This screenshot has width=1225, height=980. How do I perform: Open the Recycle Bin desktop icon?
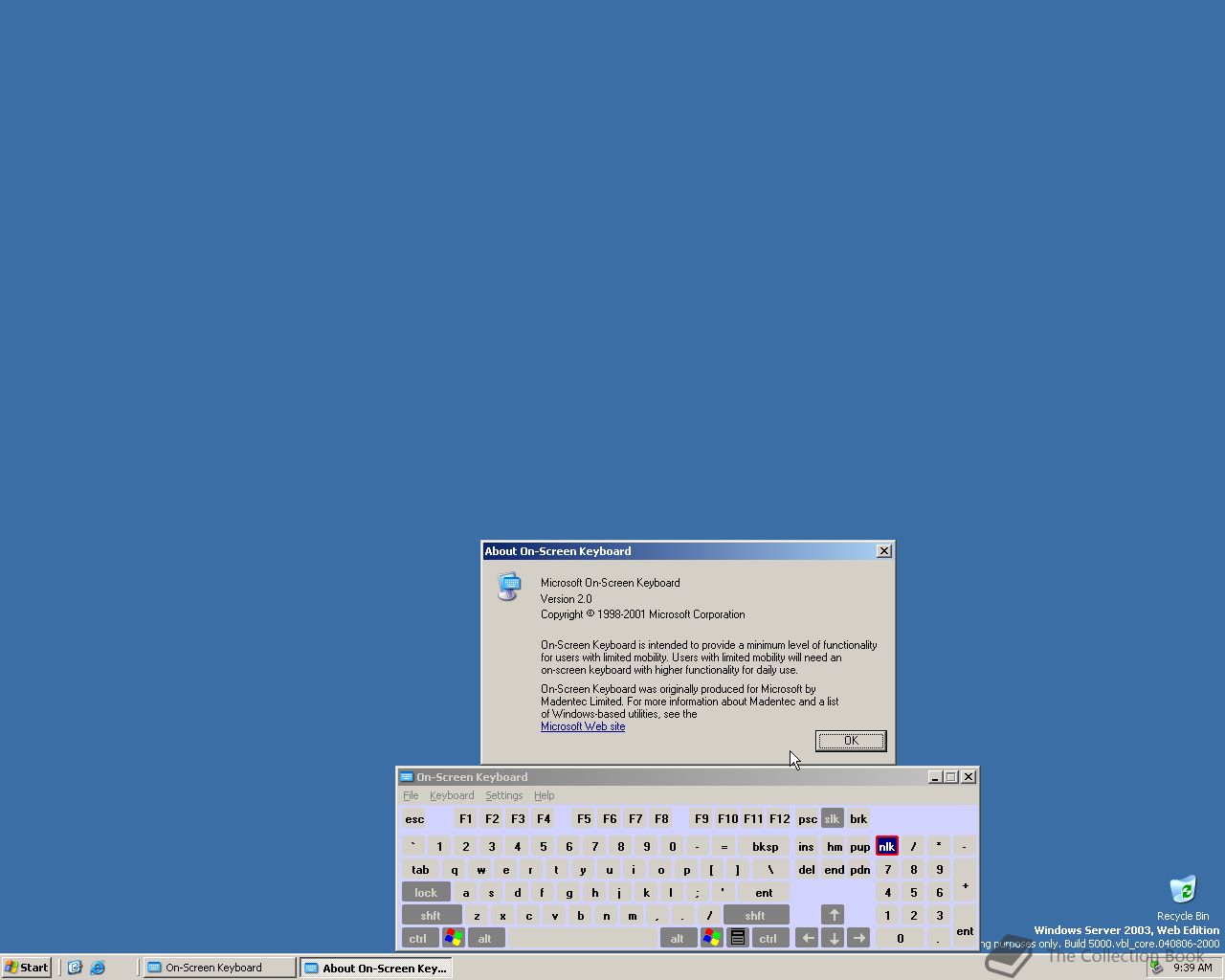(1183, 897)
